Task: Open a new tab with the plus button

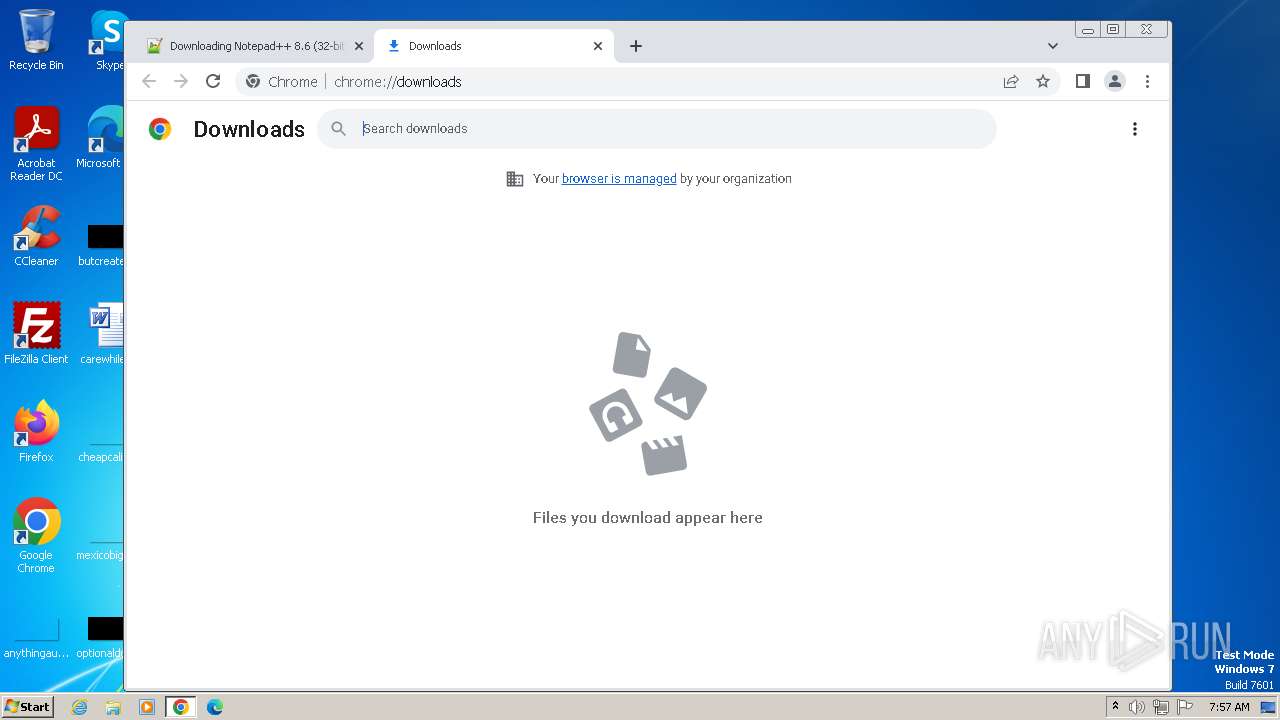Action: 636,46
